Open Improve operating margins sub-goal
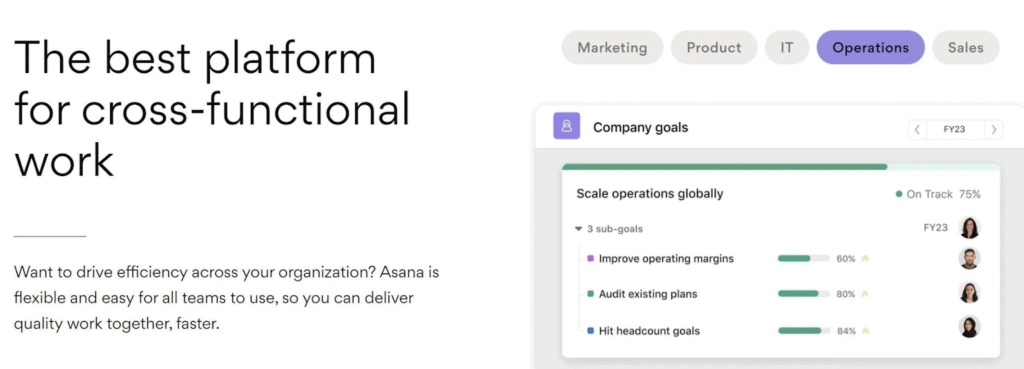Image resolution: width=1024 pixels, height=369 pixels. (x=666, y=259)
